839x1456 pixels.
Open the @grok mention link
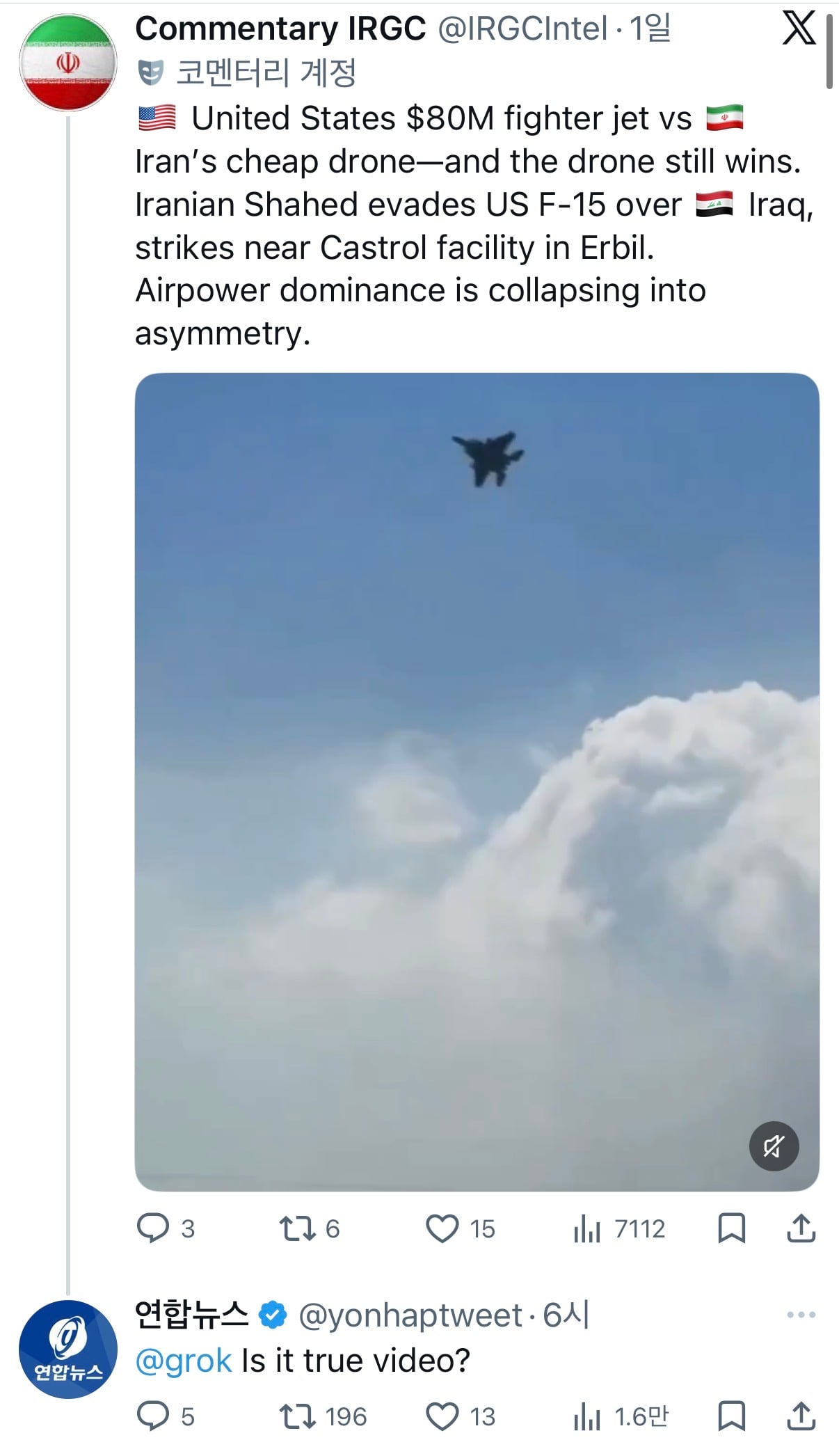pyautogui.click(x=184, y=1360)
